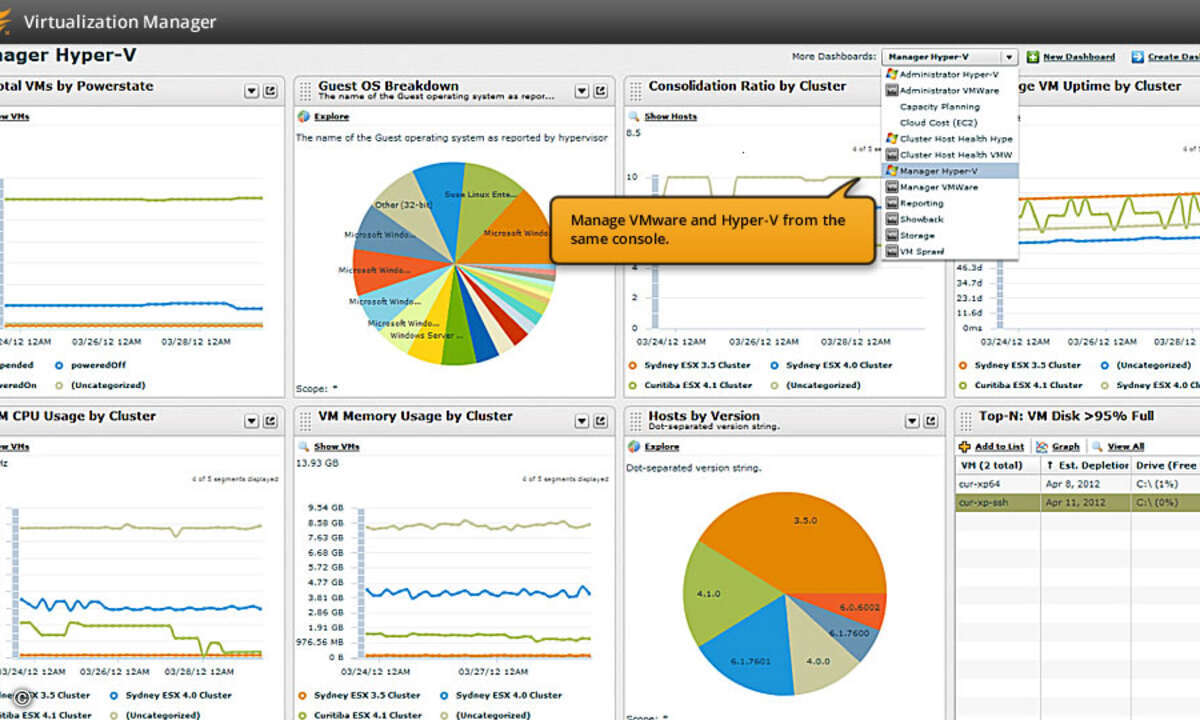Click the icon next to Storage in dashboard list
1200x720 pixels.
pos(892,235)
